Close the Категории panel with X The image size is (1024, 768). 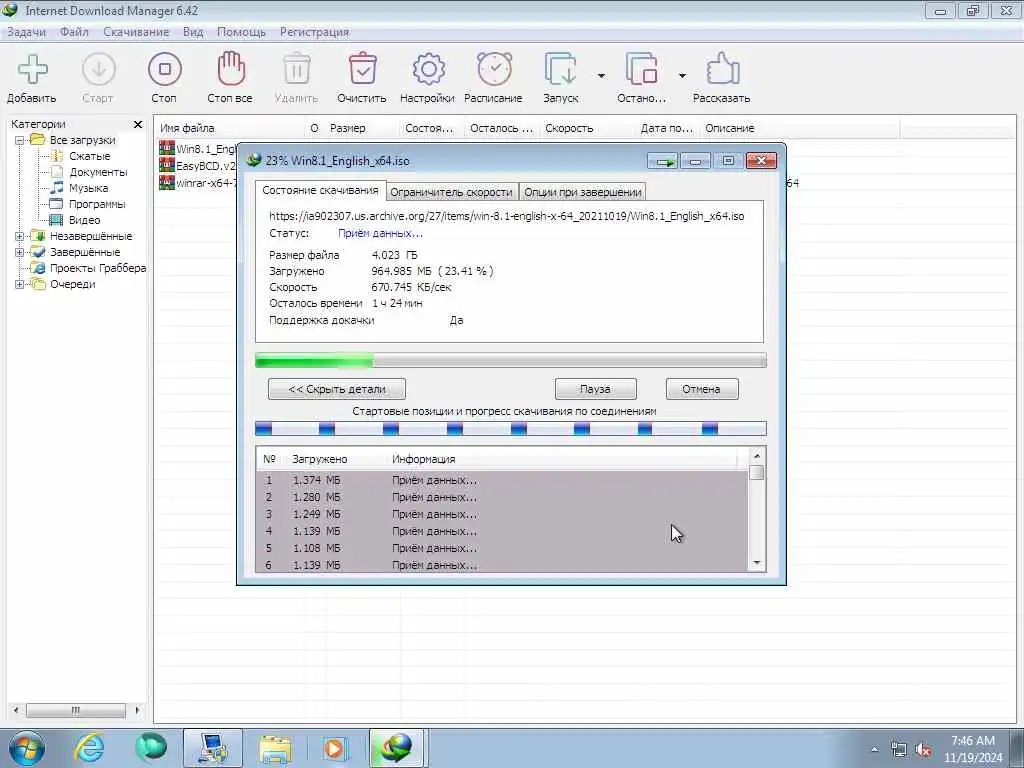coord(138,124)
